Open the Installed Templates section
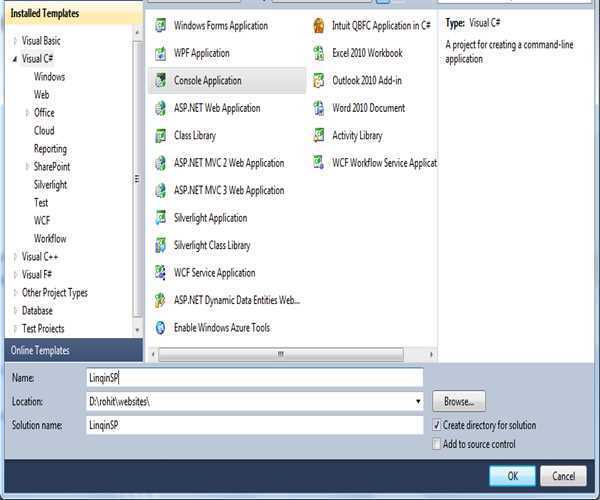 73,13
